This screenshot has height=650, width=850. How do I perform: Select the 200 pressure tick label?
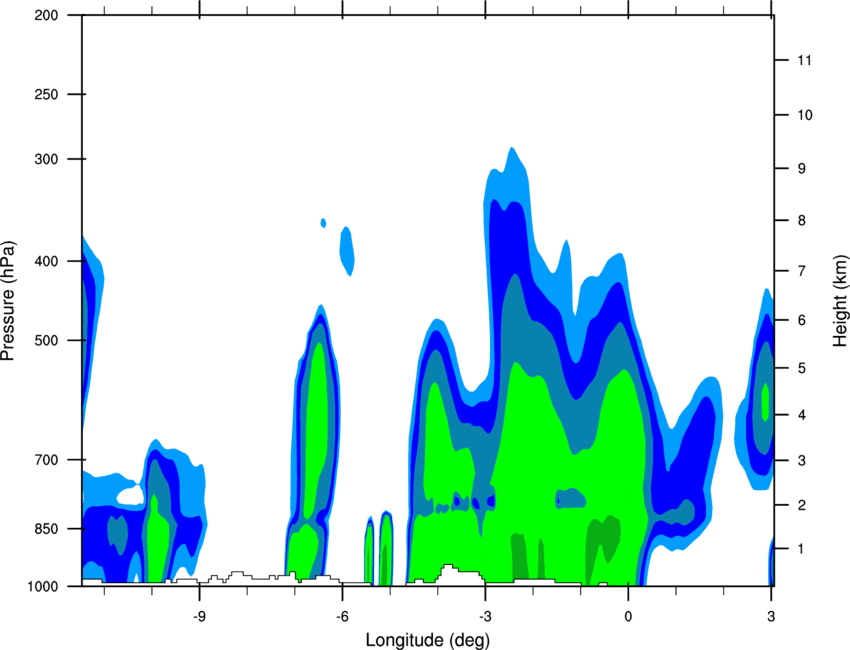point(46,15)
